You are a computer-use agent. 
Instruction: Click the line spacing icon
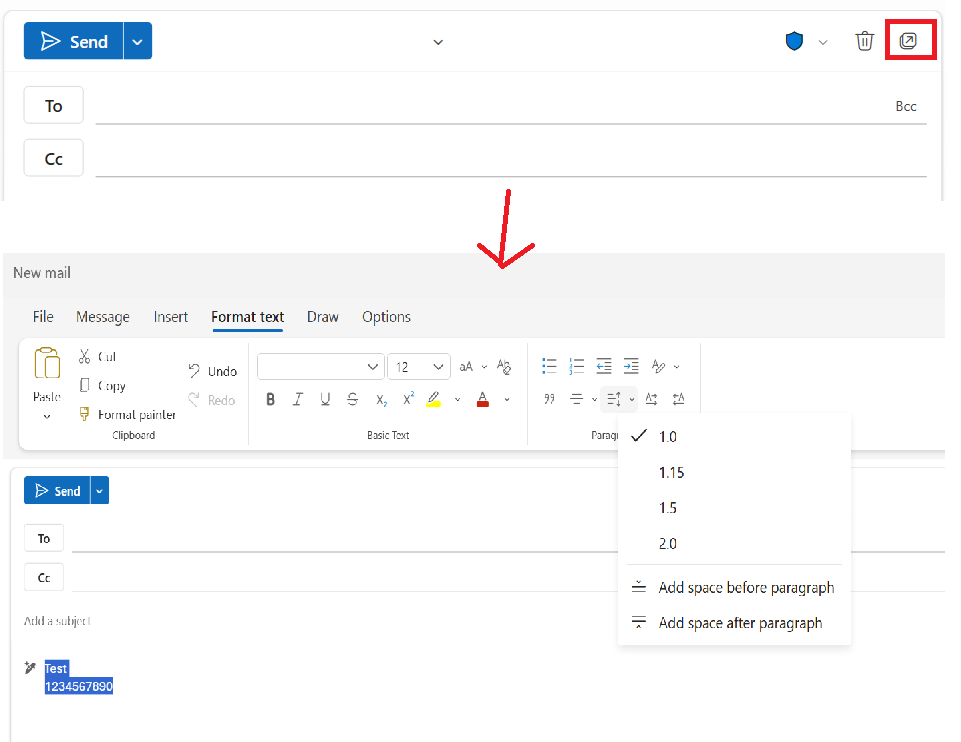[x=613, y=399]
